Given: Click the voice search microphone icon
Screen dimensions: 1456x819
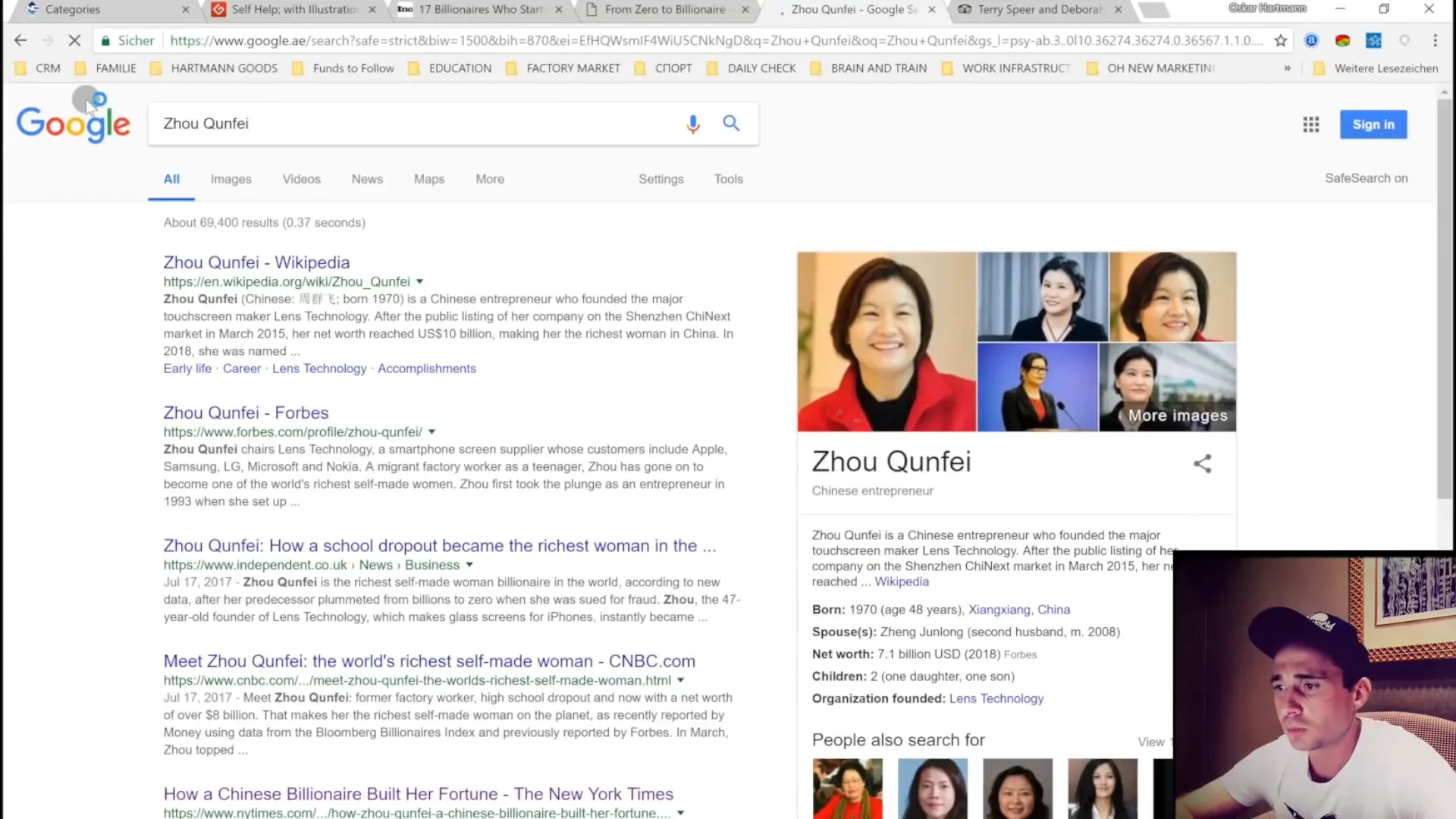Looking at the screenshot, I should tap(692, 124).
